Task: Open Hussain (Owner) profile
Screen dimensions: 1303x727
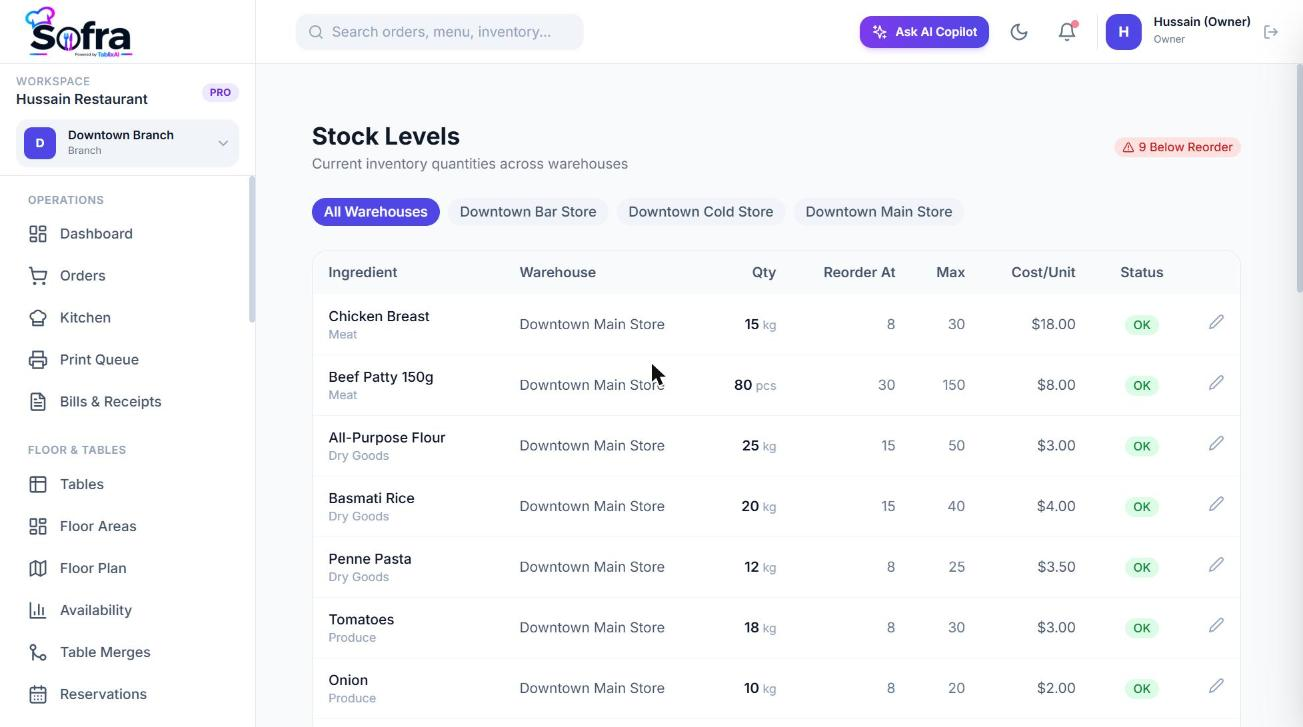Action: pyautogui.click(x=1179, y=32)
